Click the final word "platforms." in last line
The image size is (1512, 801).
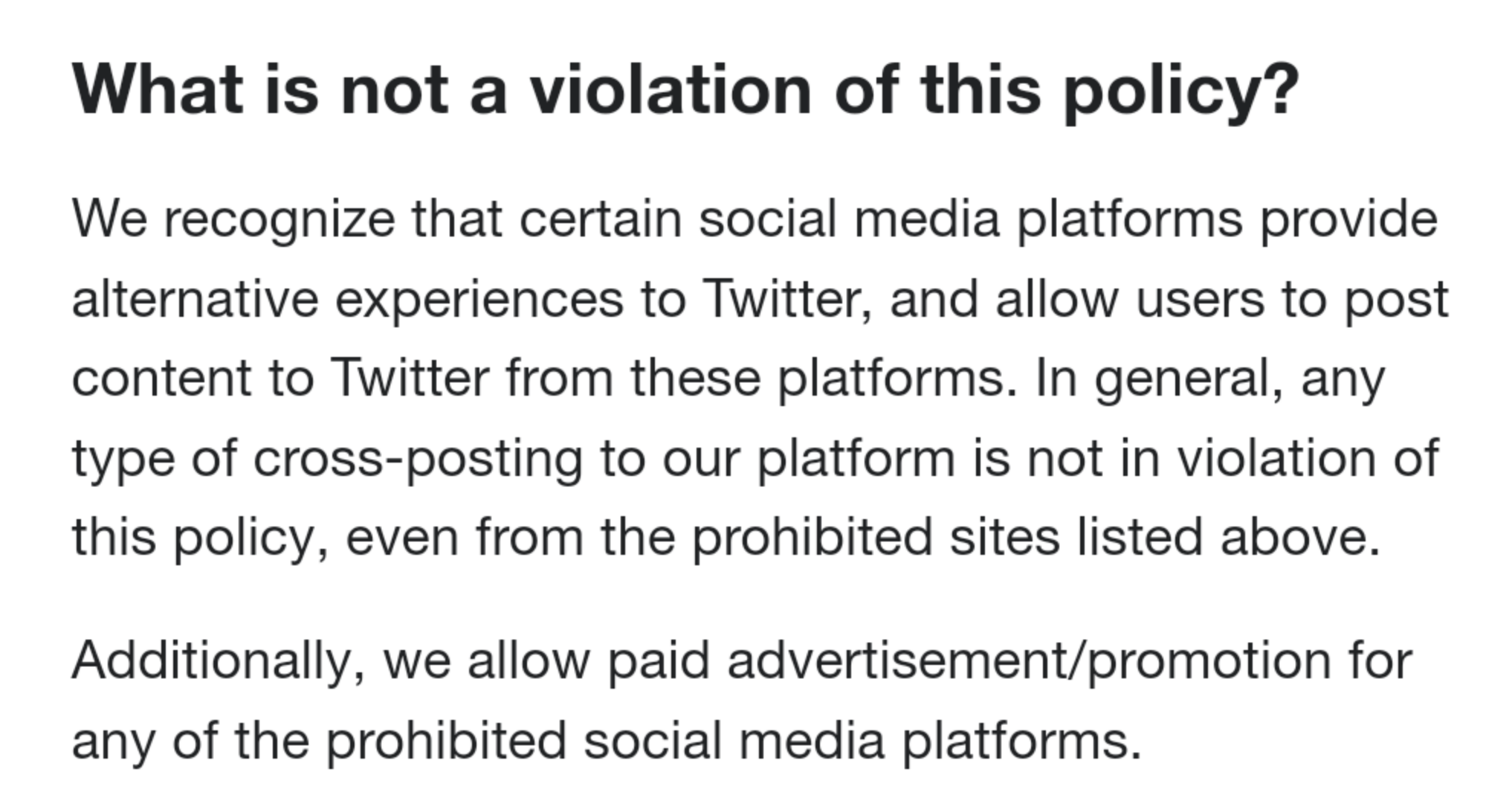(x=1022, y=743)
